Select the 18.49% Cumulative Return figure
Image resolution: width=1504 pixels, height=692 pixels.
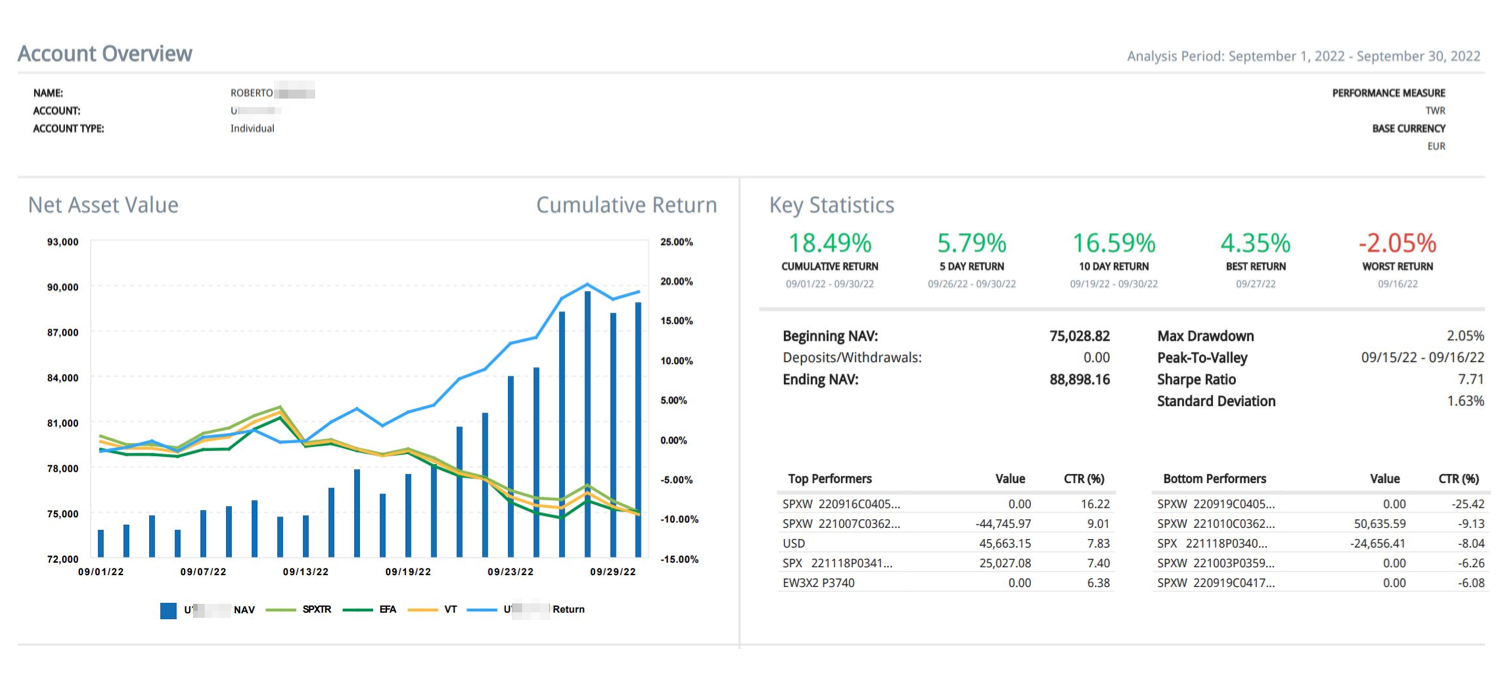(829, 243)
